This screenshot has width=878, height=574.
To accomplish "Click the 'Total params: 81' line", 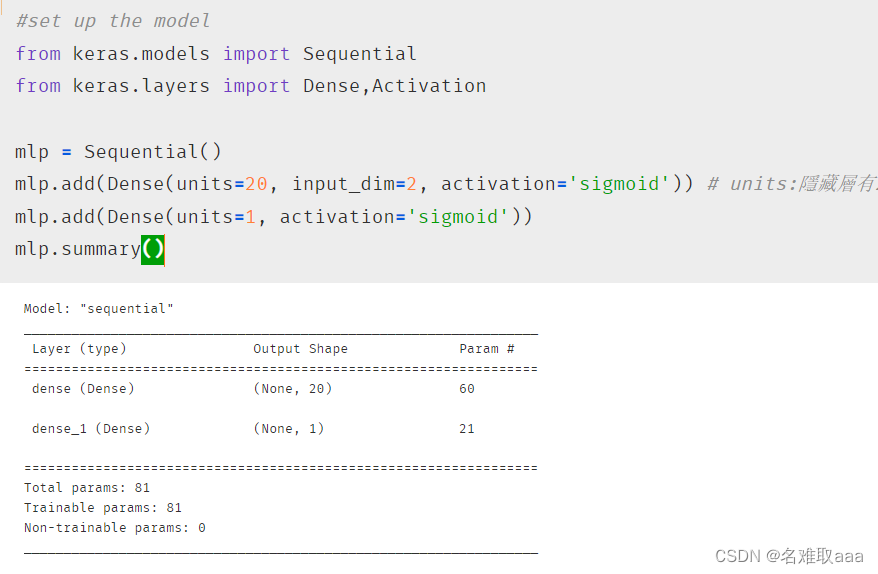I will [x=87, y=488].
